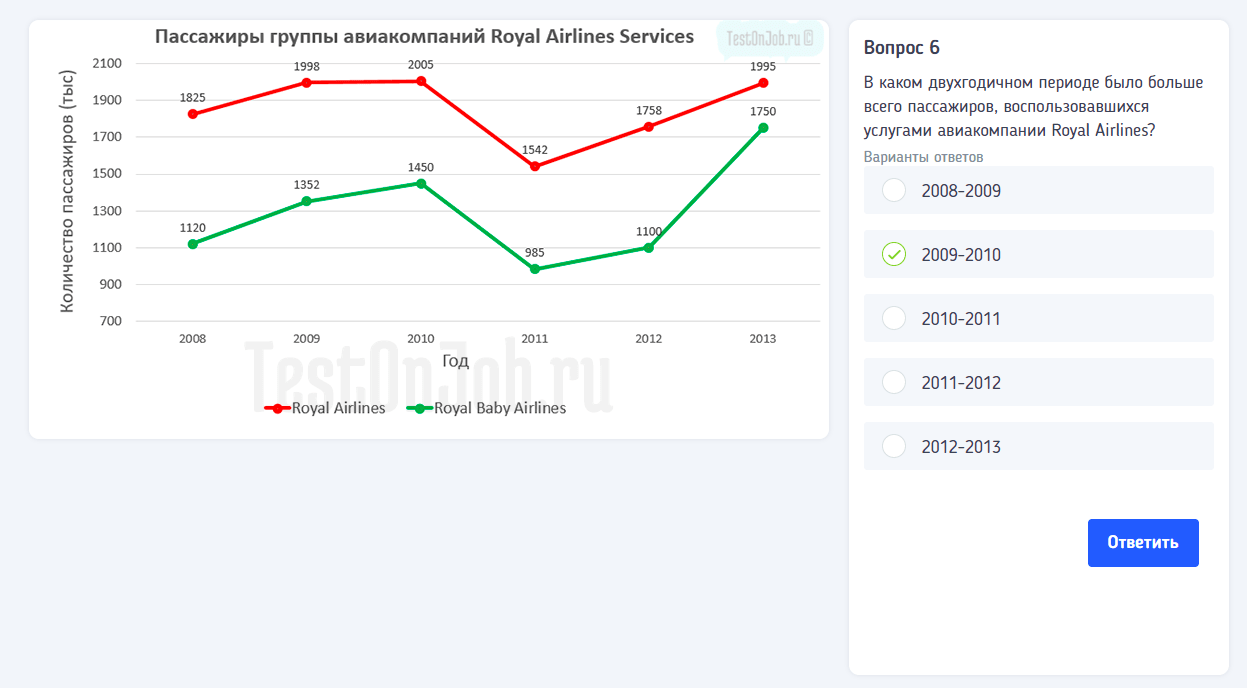Click the green 2011 data point 985
Screen dimensions: 1247x688
tap(535, 269)
